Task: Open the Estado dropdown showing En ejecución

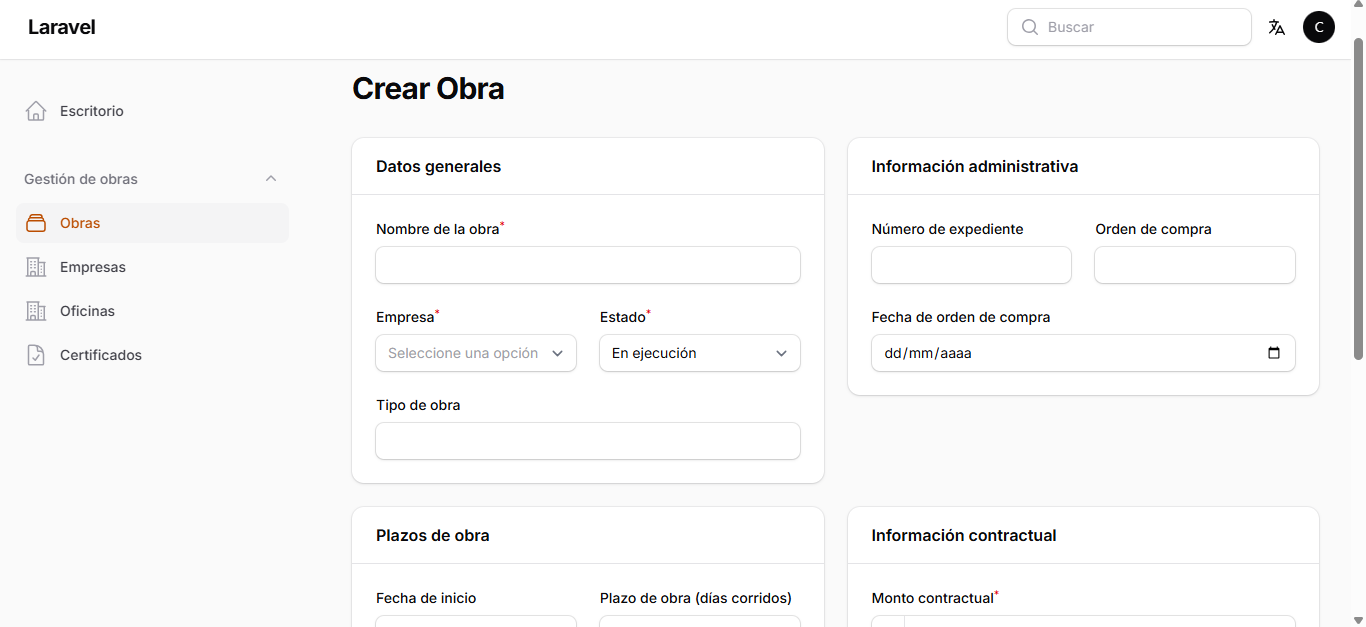Action: click(x=700, y=353)
